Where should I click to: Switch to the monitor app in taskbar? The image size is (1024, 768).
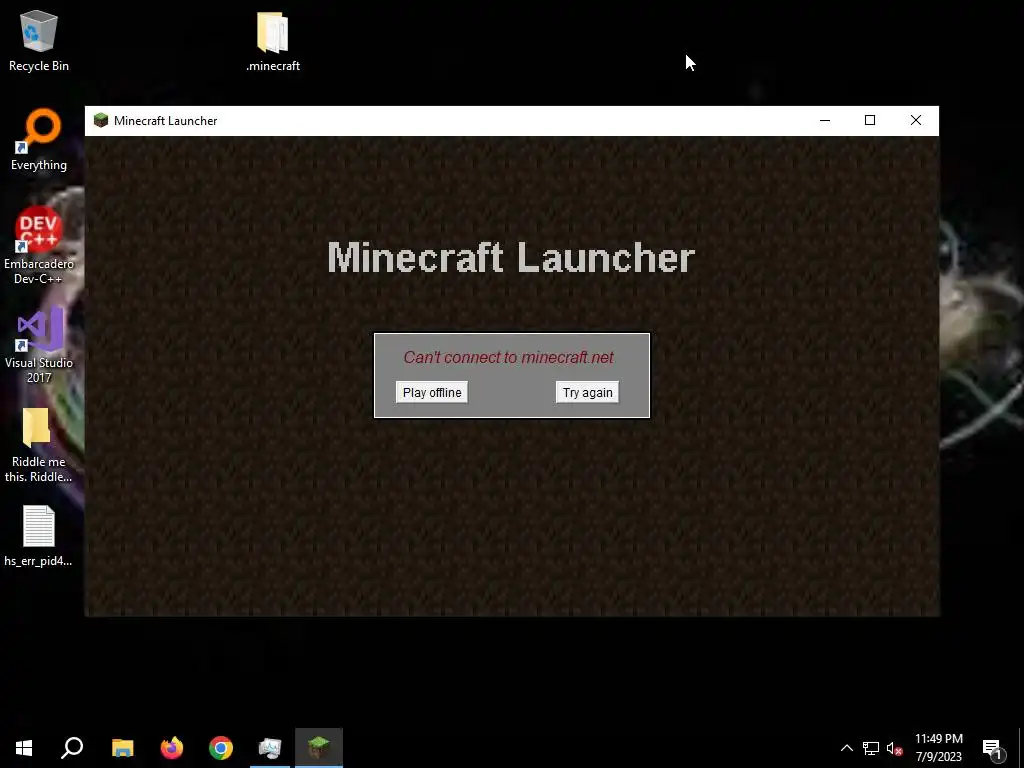tap(270, 748)
